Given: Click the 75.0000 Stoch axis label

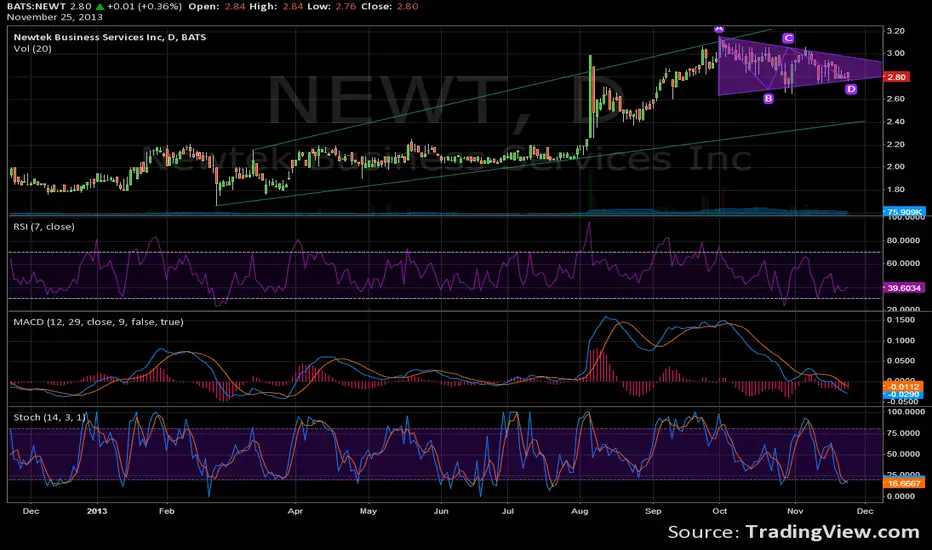Looking at the screenshot, I should point(903,433).
